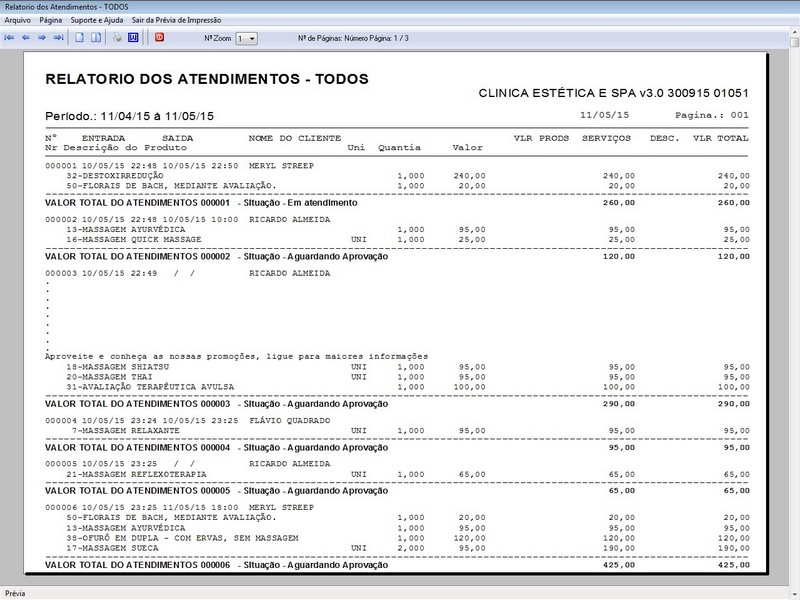
Task: Click 'VALOR TOTAL DO ATENDIMENTOS 000002' line
Action: coord(397,257)
